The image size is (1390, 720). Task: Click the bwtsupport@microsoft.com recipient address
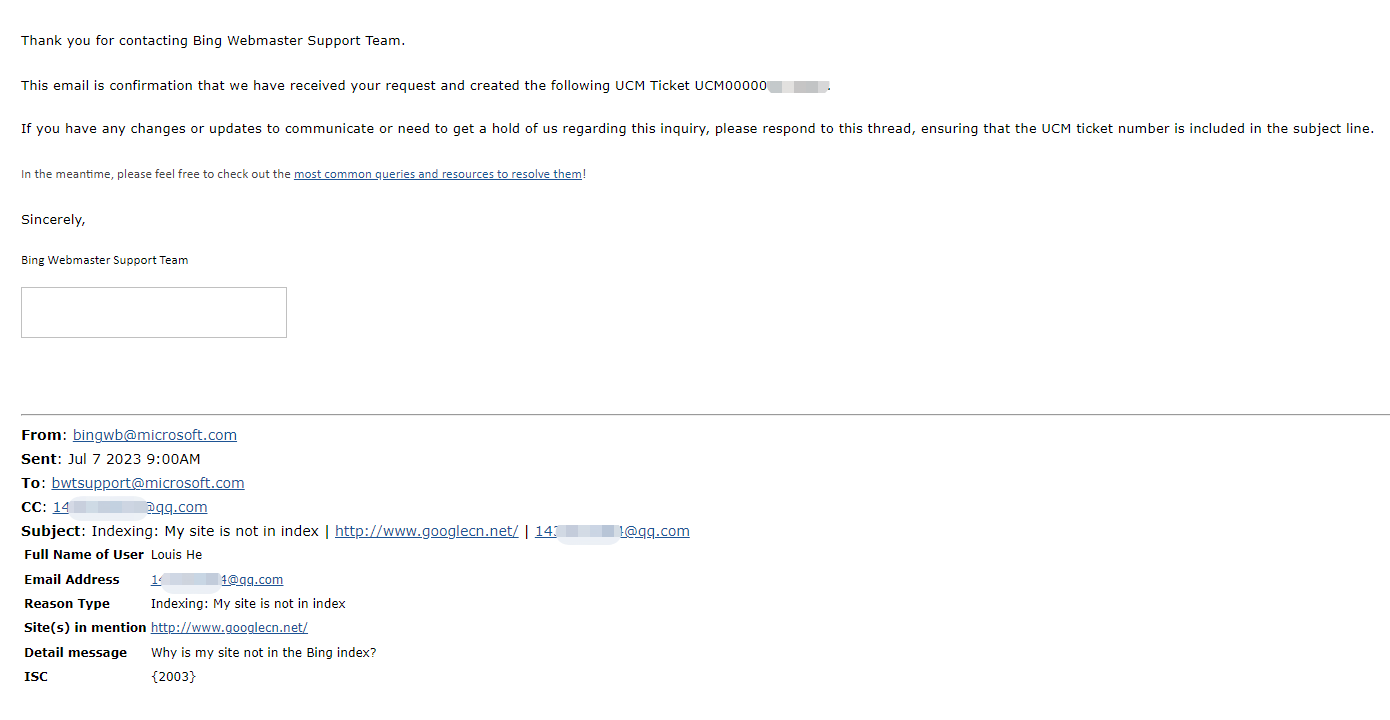(x=148, y=483)
